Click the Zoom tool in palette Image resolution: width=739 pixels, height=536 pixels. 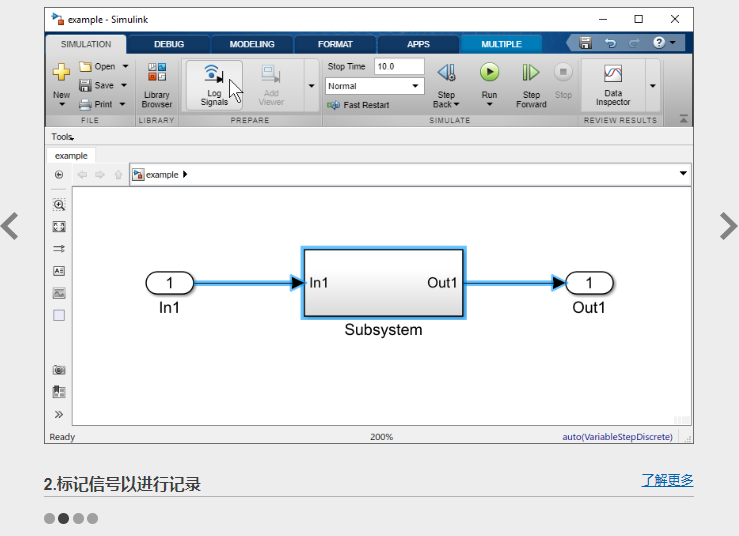click(59, 205)
